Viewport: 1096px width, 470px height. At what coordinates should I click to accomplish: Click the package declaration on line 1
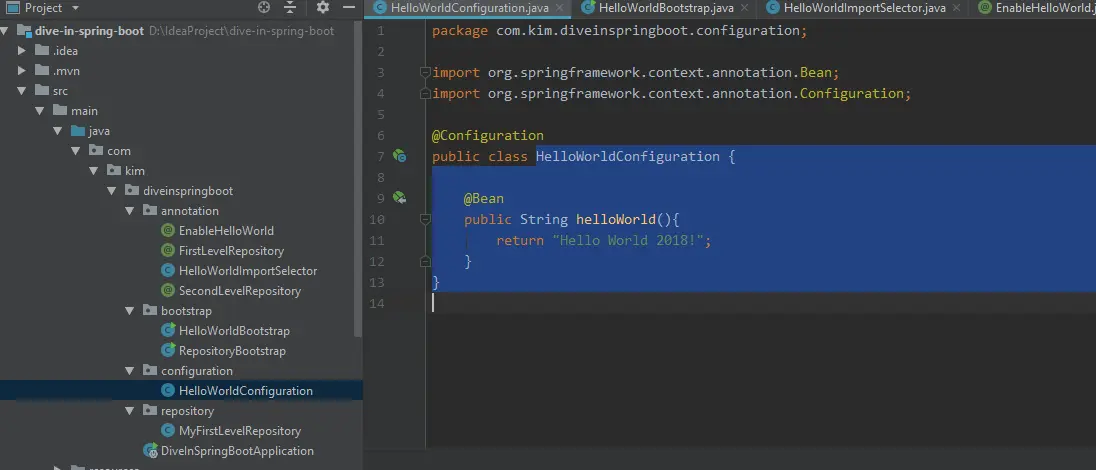[x=619, y=31]
